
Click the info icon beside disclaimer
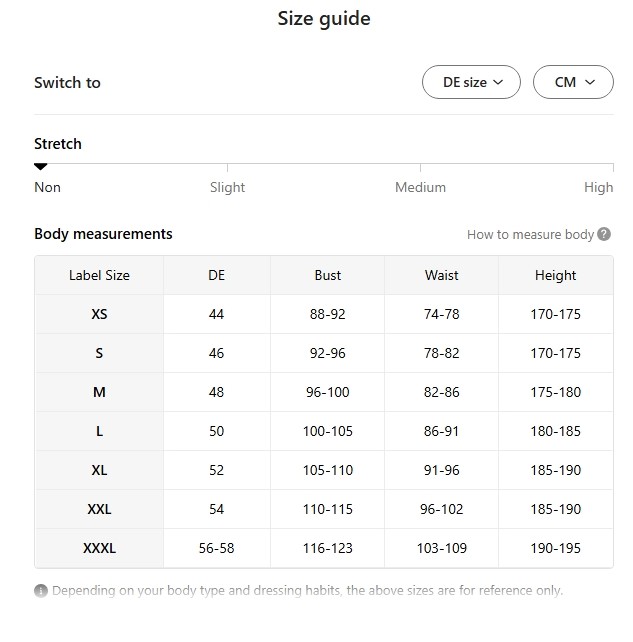[x=41, y=591]
